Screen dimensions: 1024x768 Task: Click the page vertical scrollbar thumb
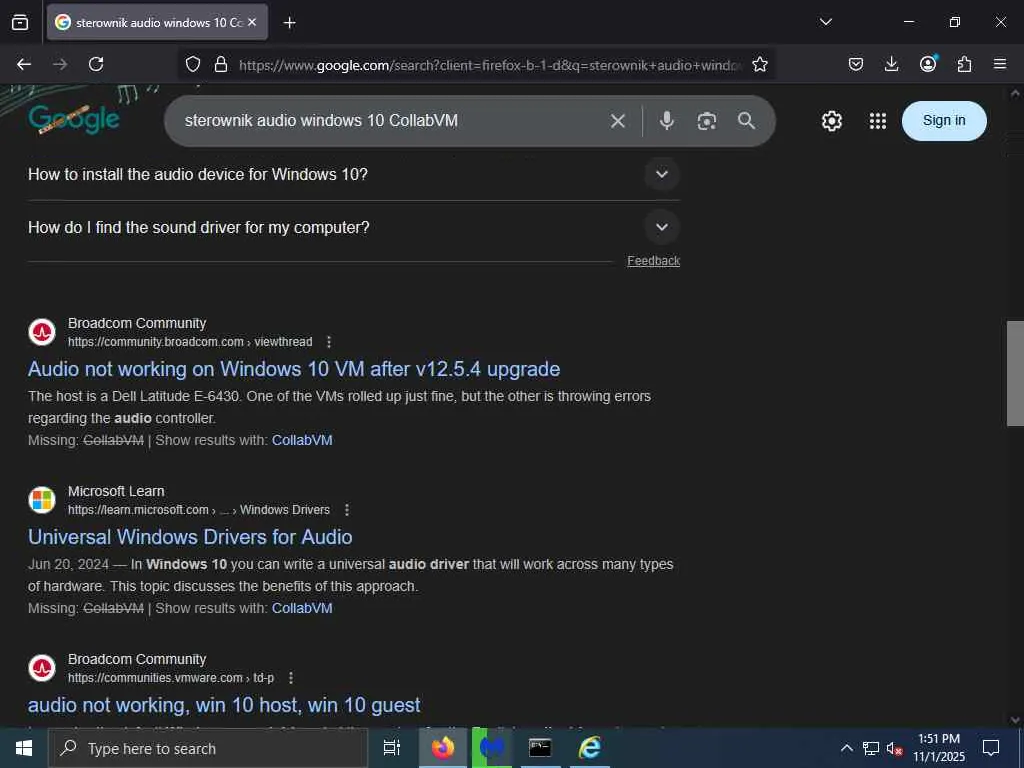pos(1015,374)
